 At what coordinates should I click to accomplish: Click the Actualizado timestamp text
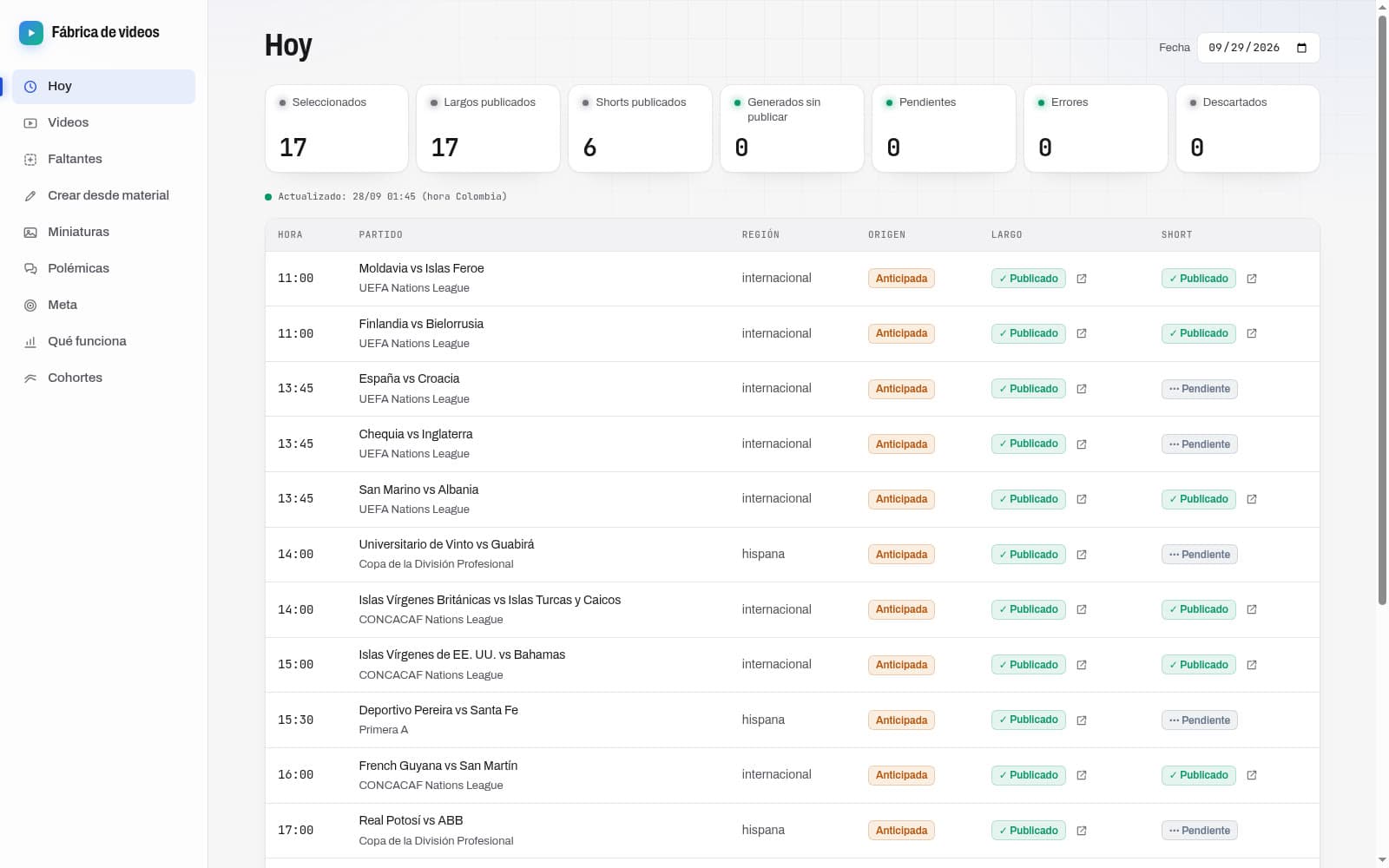pyautogui.click(x=392, y=197)
